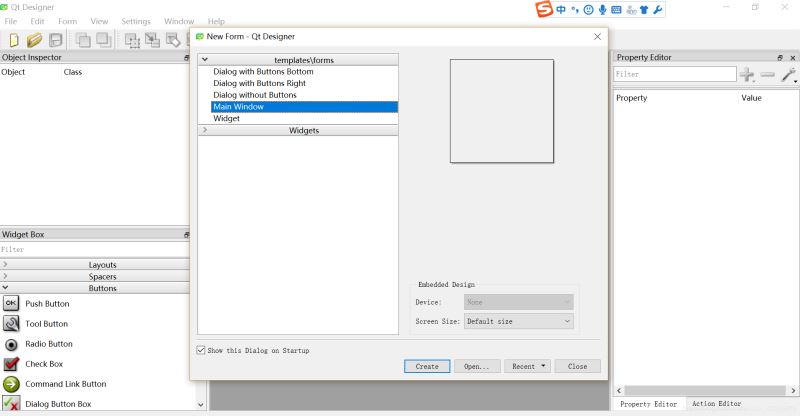The image size is (800, 416).
Task: Open the Help menu
Action: [x=216, y=21]
